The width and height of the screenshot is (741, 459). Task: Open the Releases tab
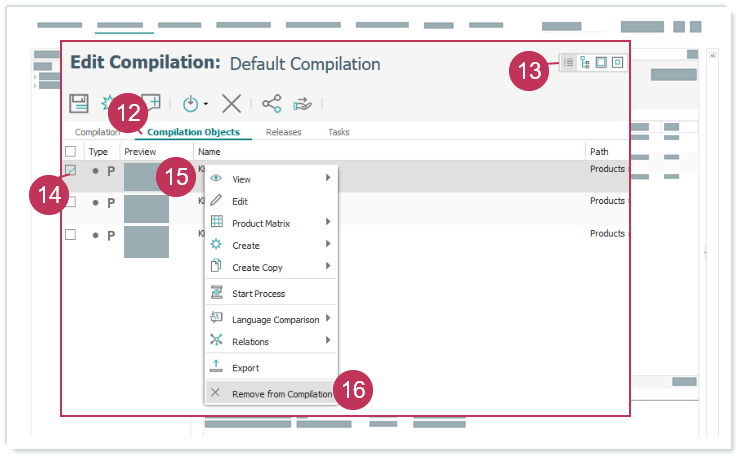pyautogui.click(x=284, y=132)
